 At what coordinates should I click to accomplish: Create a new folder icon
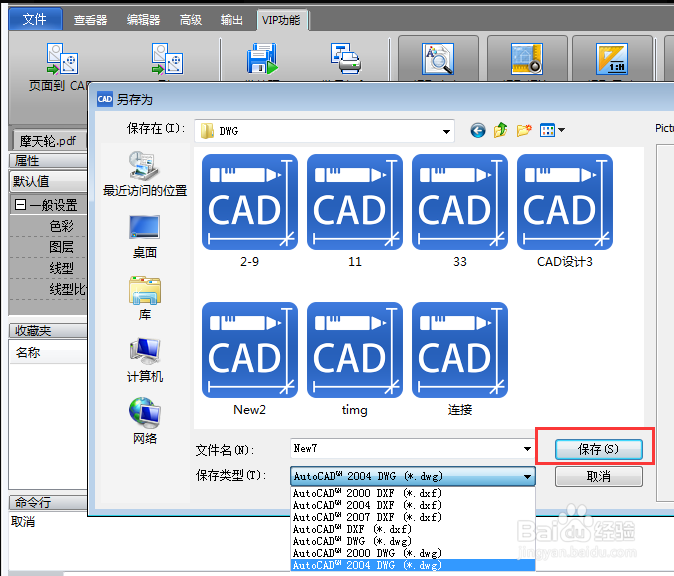pos(524,130)
